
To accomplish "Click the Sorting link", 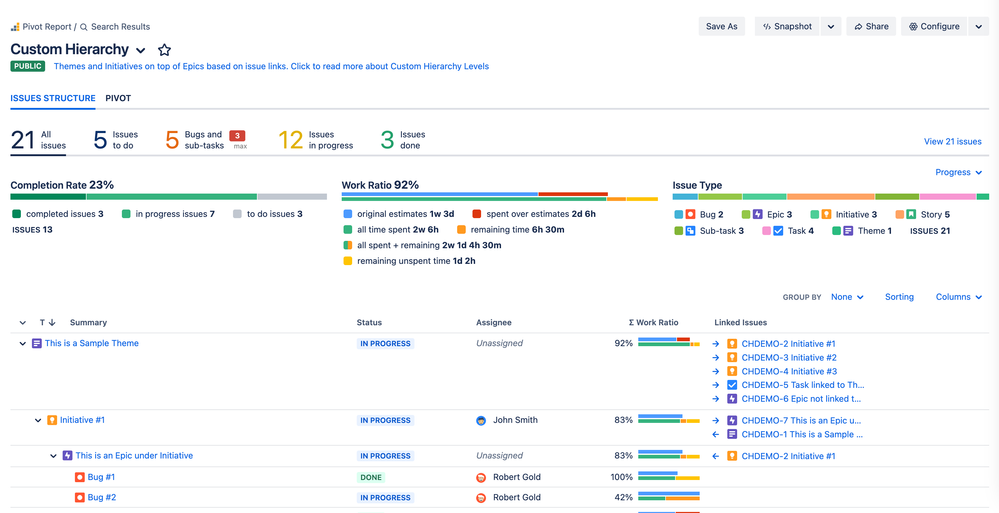I will (x=899, y=297).
